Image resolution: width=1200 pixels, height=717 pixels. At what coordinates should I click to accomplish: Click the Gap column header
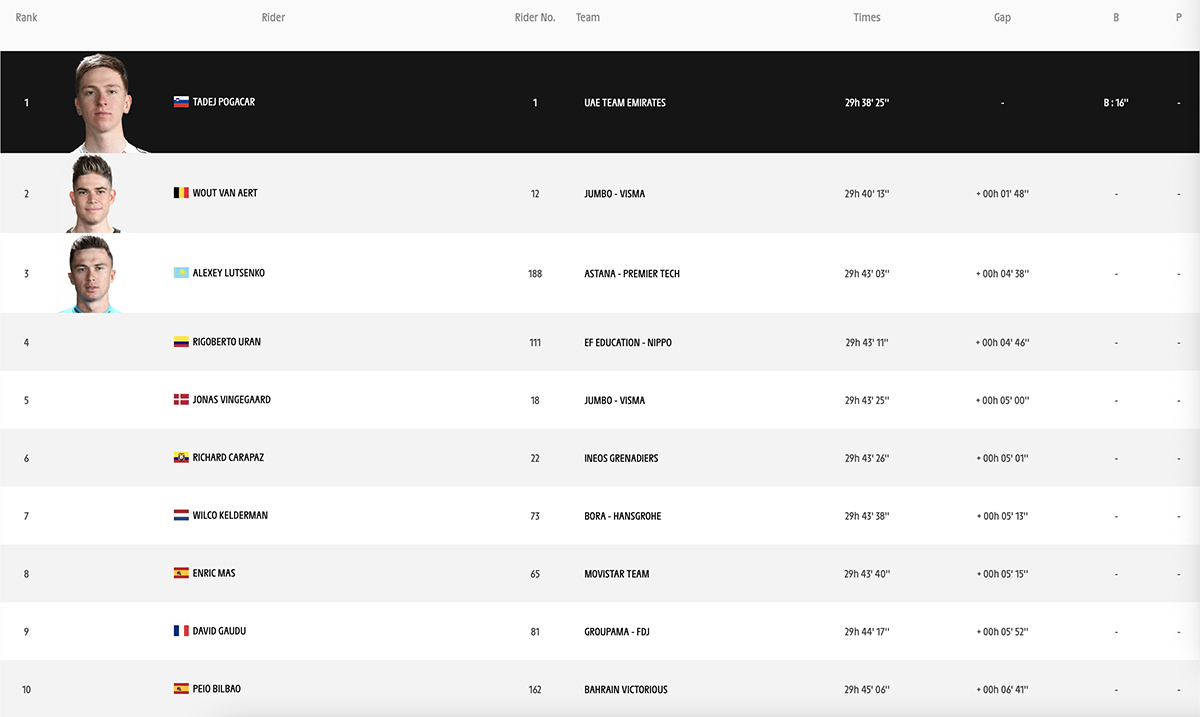pyautogui.click(x=1002, y=17)
